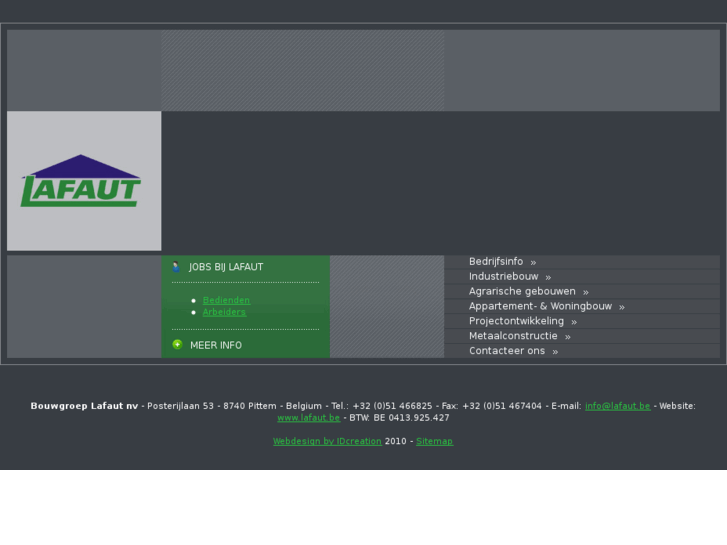The width and height of the screenshot is (727, 545).
Task: Open the Bedienden jobs link
Action: 226,300
